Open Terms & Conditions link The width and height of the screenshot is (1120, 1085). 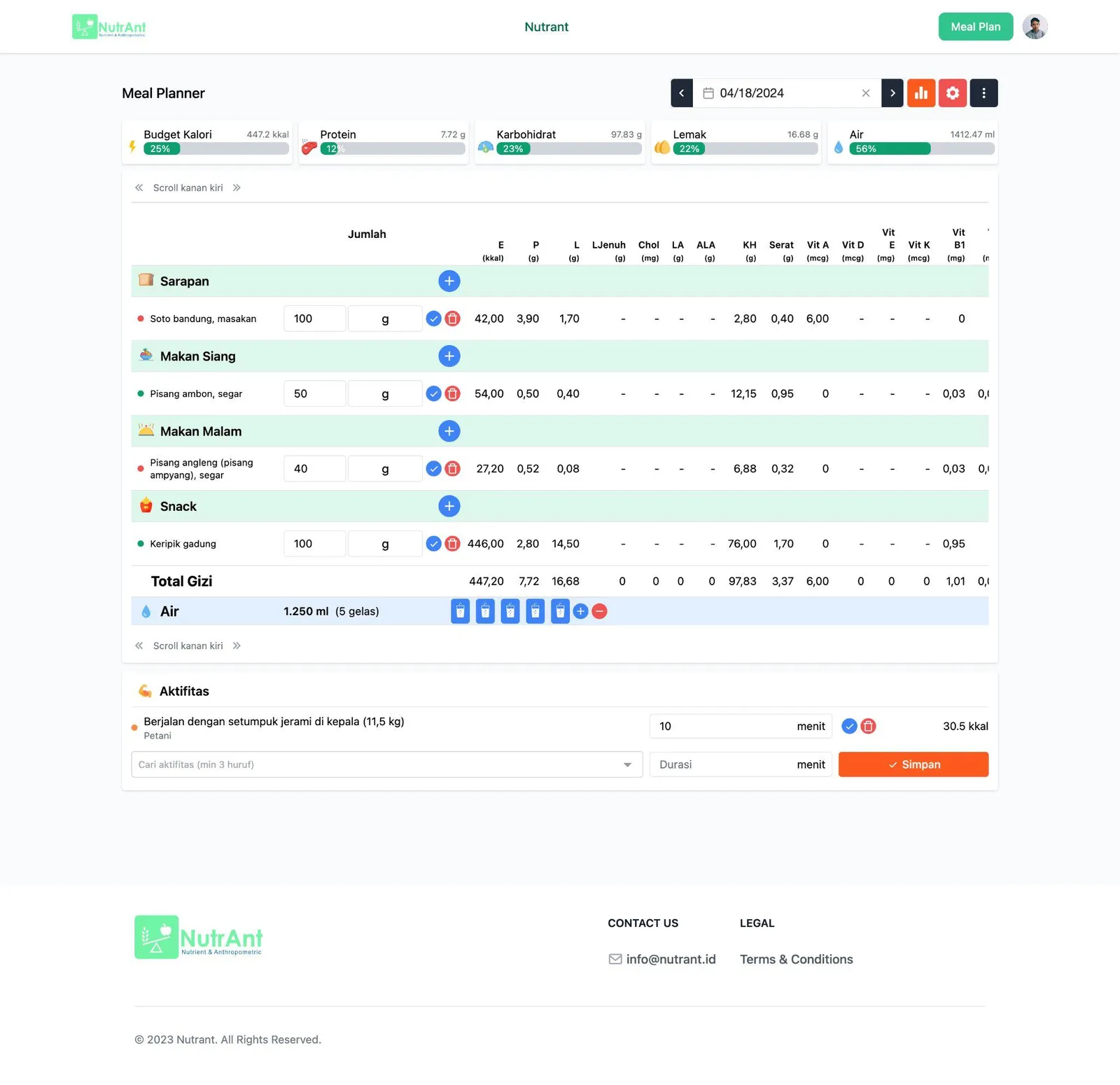[x=797, y=959]
